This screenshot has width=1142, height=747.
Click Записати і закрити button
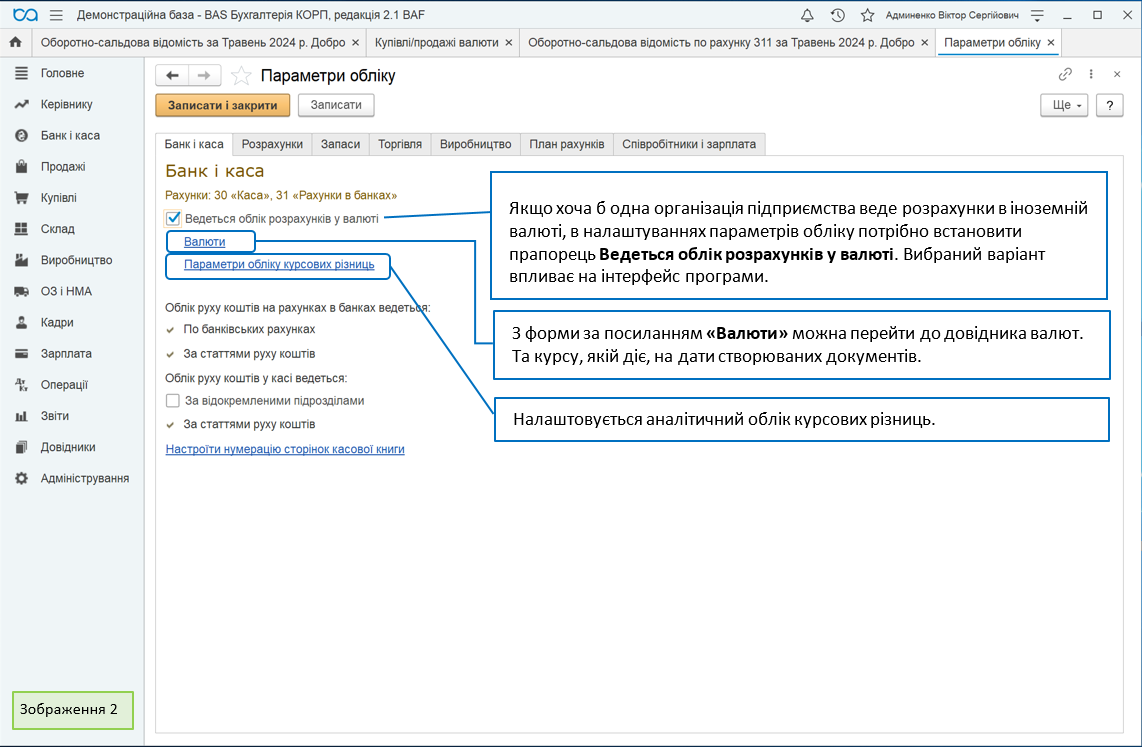(x=223, y=105)
